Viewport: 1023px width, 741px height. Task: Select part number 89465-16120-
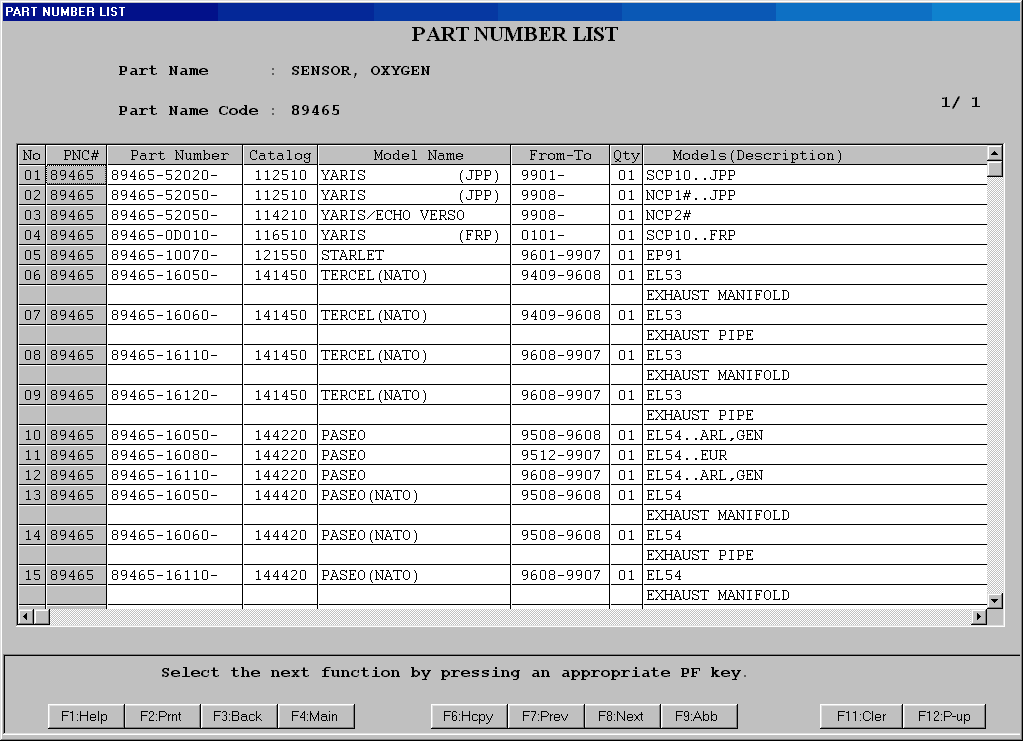click(175, 395)
